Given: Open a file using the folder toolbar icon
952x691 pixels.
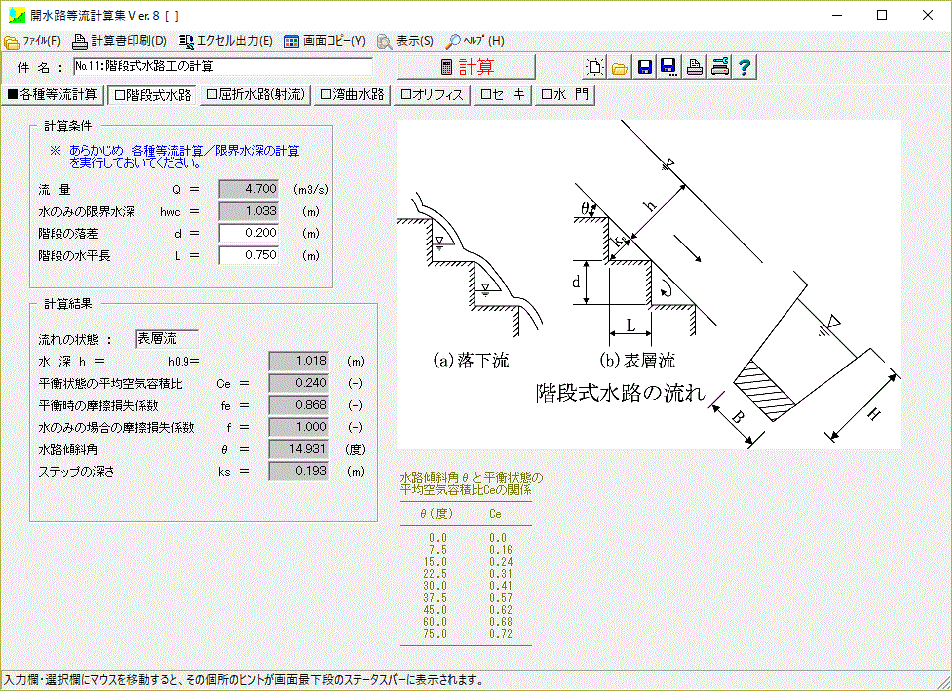Looking at the screenshot, I should (x=619, y=67).
